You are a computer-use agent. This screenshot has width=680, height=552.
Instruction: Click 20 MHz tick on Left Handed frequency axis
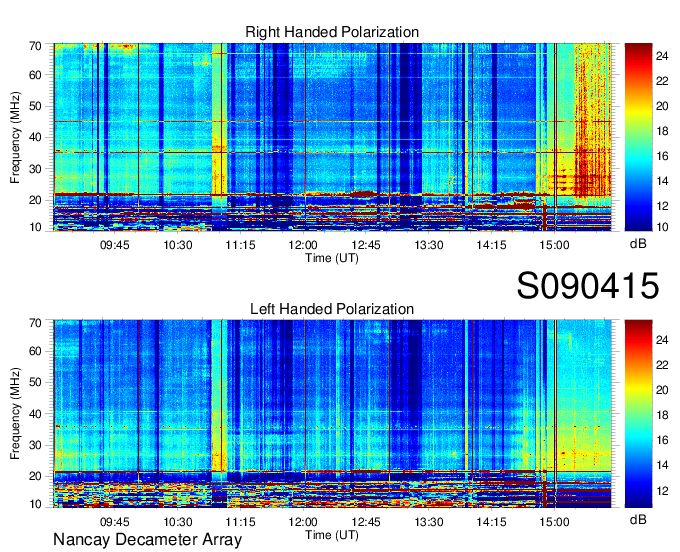(x=35, y=476)
